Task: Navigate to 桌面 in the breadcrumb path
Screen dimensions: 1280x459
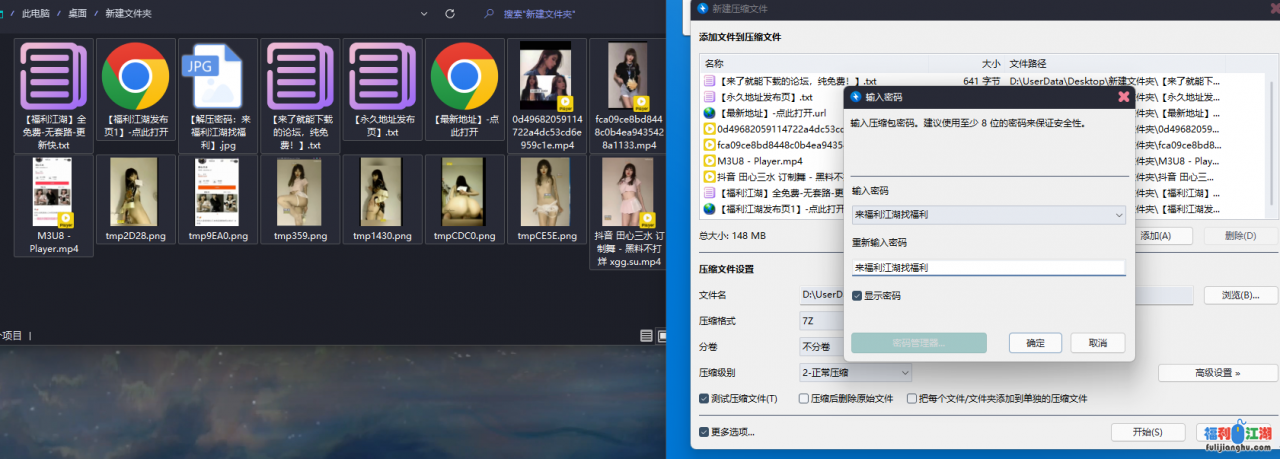Action: coord(77,14)
